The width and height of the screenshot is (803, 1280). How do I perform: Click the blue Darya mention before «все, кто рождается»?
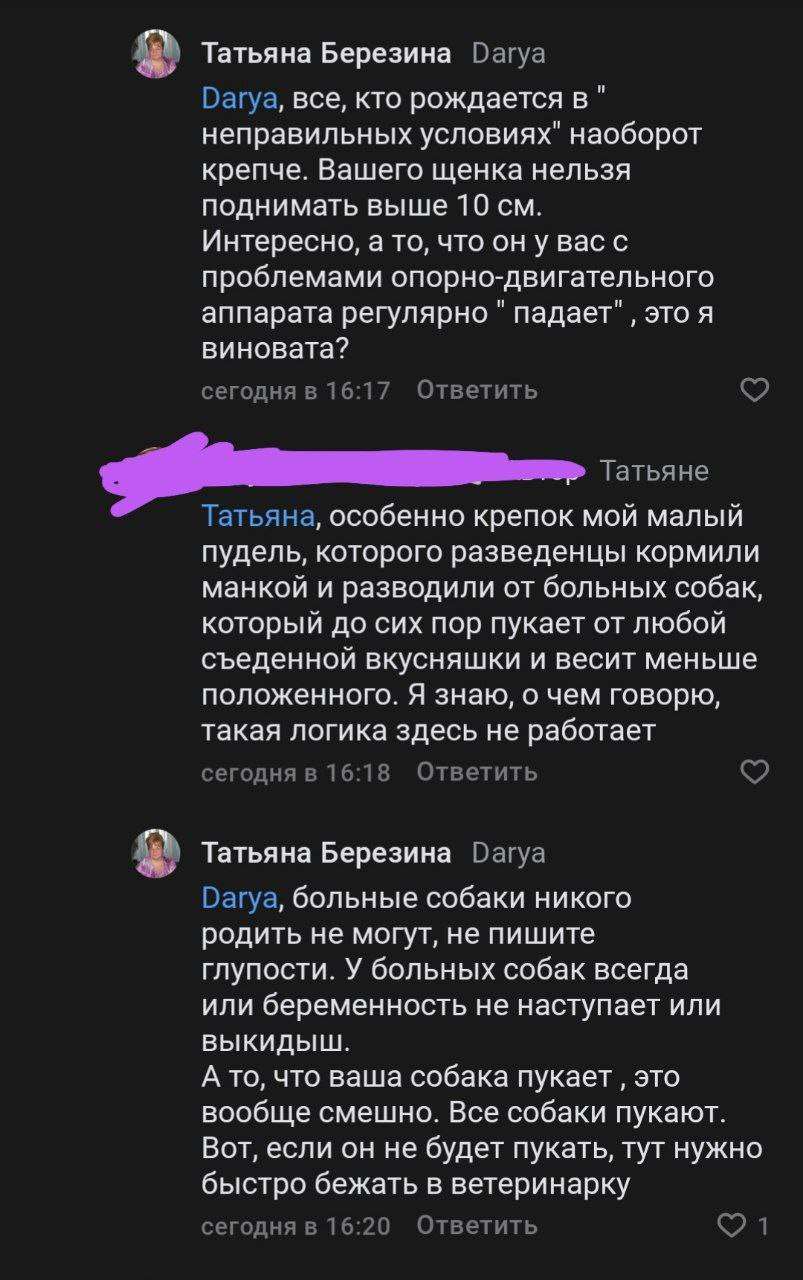pos(239,97)
